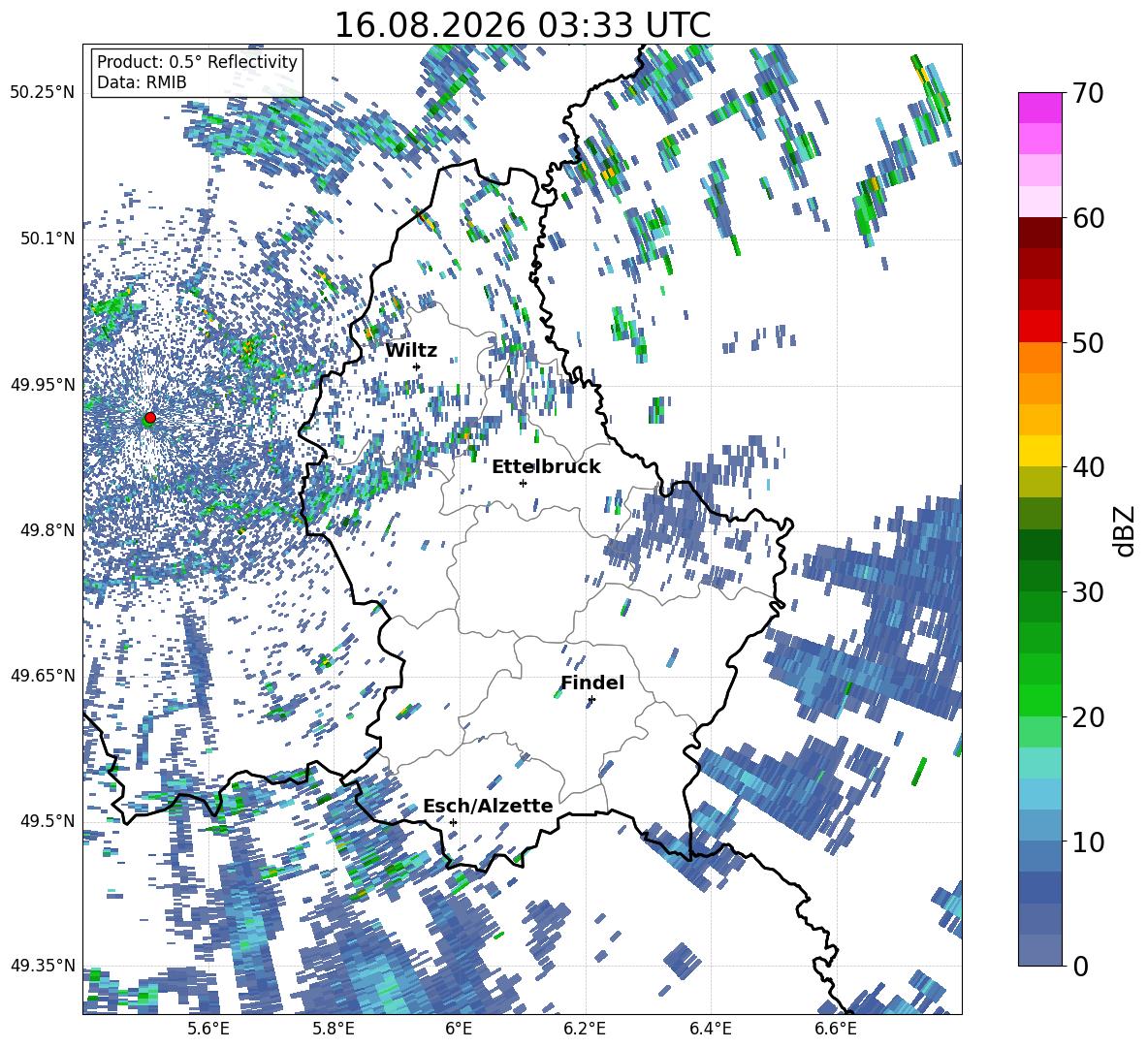Viewport: 1148px width, 1048px height.
Task: Click the 49.8°N latitude tick label
Action: [x=44, y=530]
